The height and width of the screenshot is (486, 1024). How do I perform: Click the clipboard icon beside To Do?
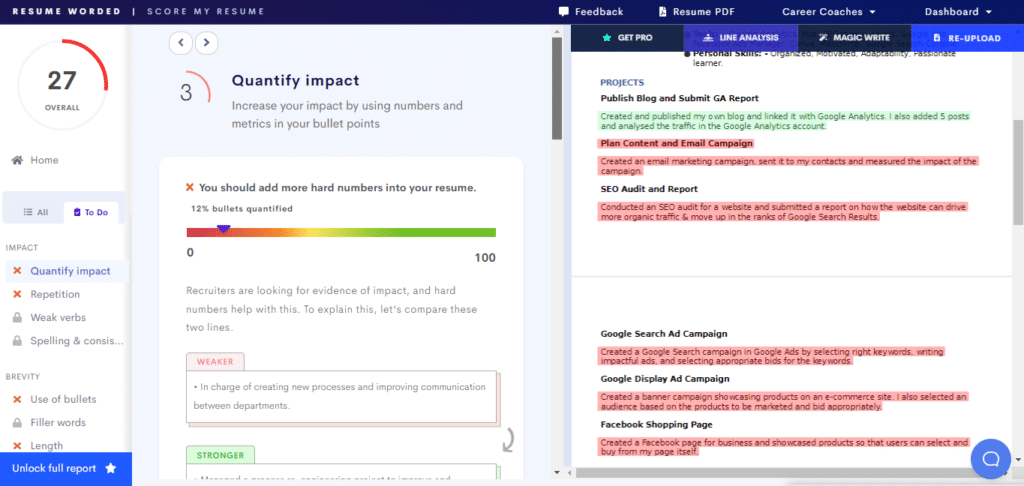pyautogui.click(x=77, y=212)
